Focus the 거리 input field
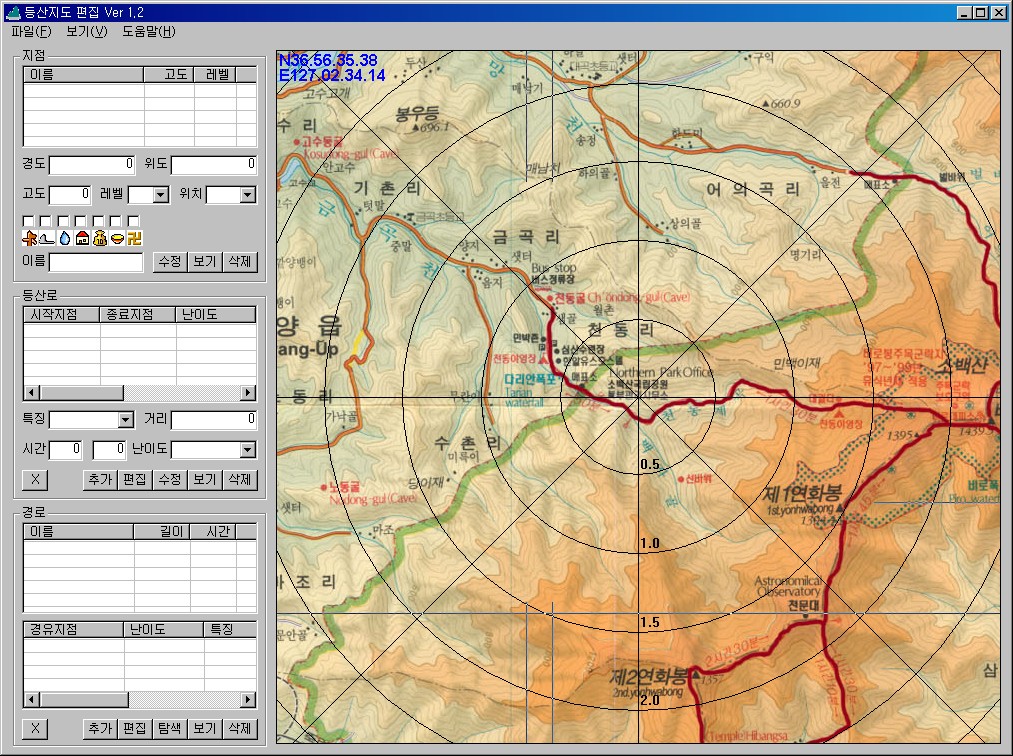Image resolution: width=1013 pixels, height=756 pixels. click(214, 420)
